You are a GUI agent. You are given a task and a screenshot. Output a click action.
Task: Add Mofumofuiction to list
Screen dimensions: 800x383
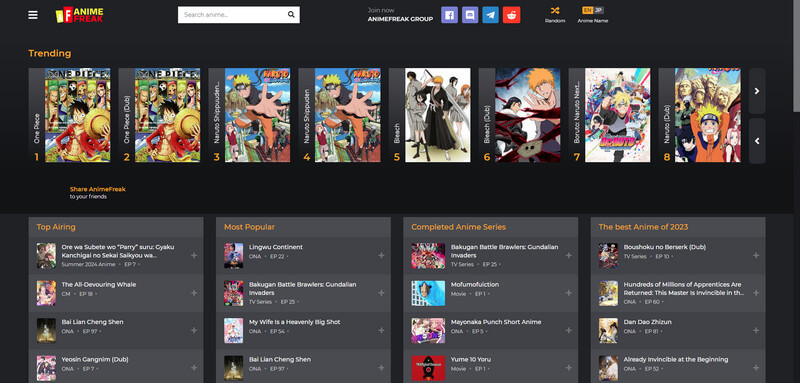(568, 293)
